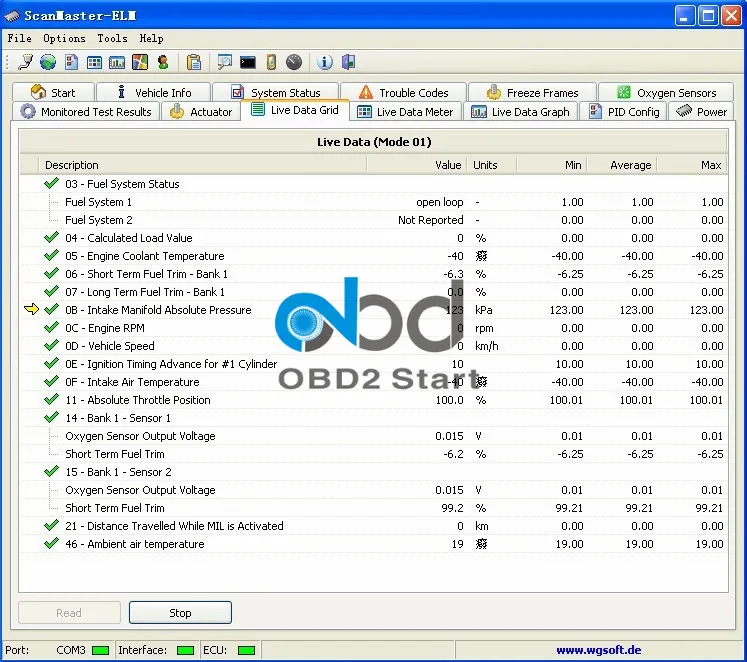Select row 15 - Bank 1 - Sensor 2
Screen dimensions: 747x662
pos(374,472)
